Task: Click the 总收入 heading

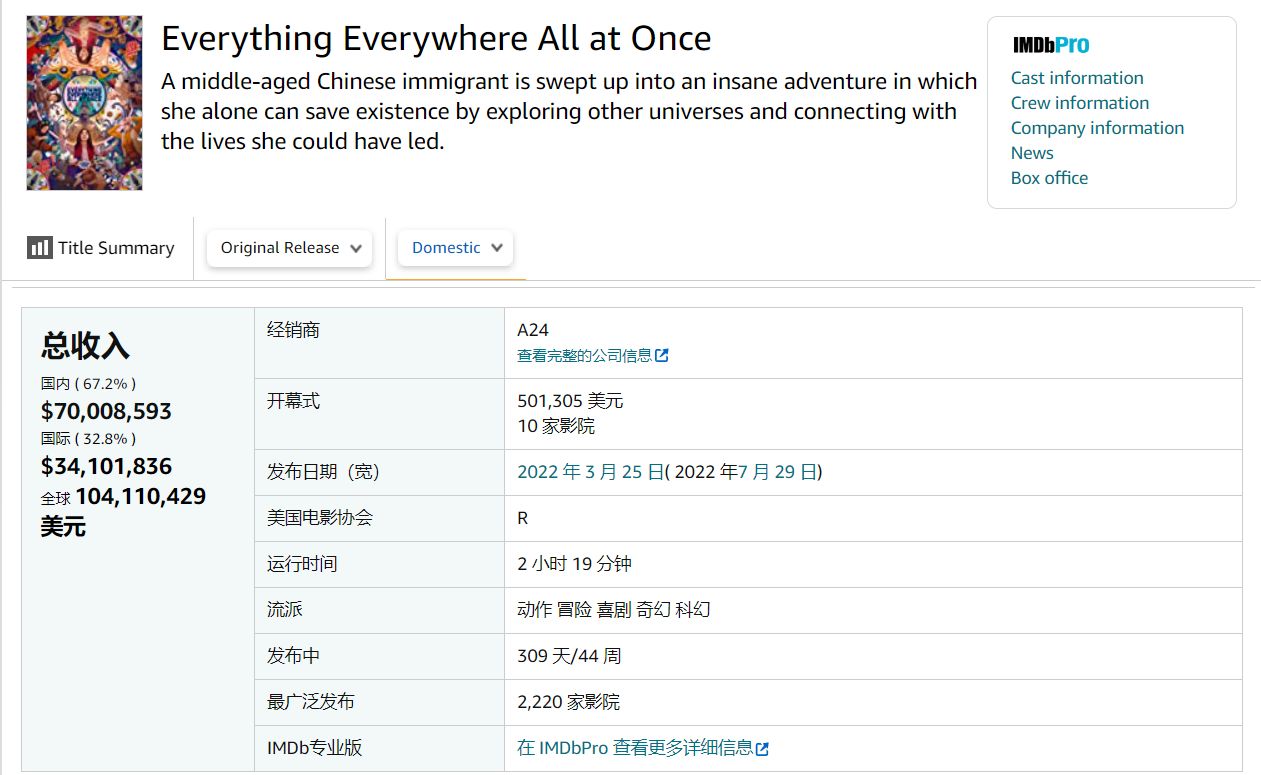Action: coord(85,346)
